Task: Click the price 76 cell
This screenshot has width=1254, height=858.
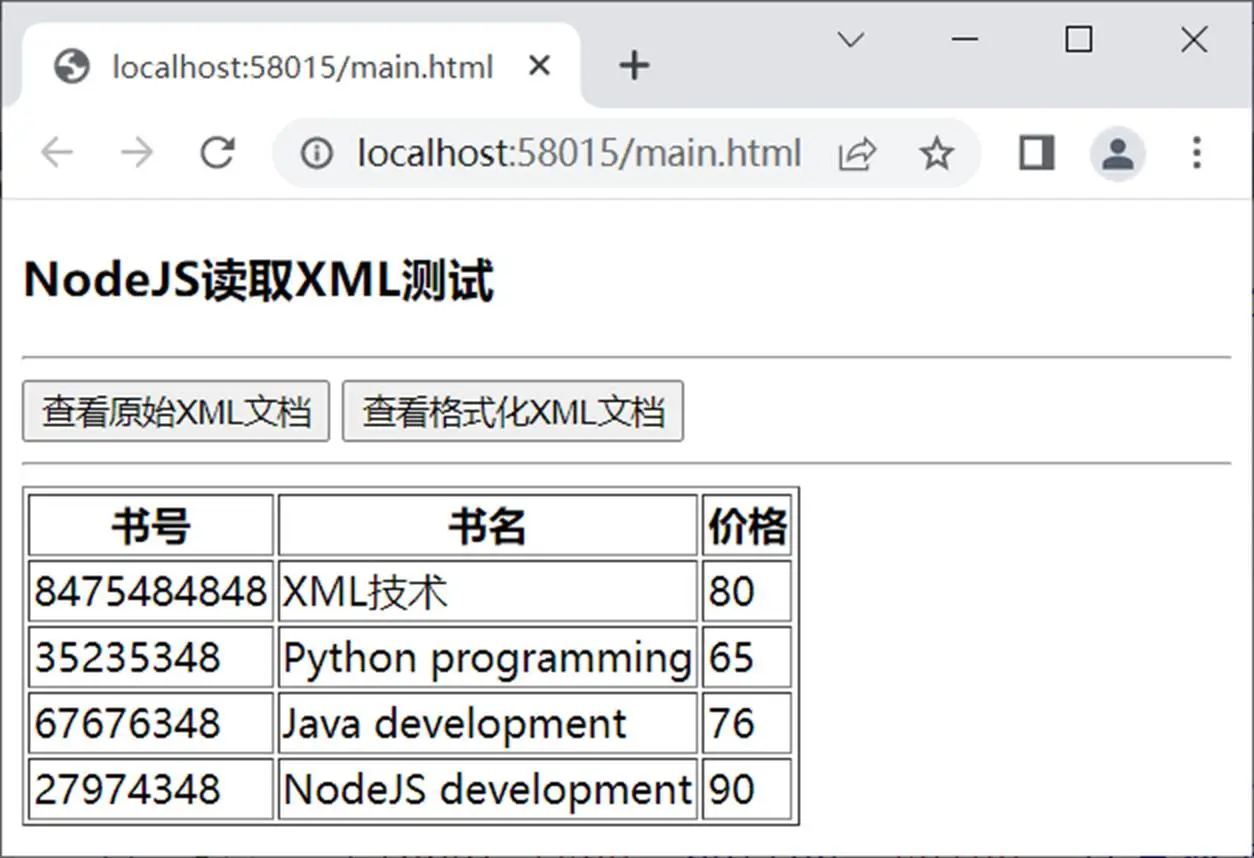Action: click(x=747, y=723)
